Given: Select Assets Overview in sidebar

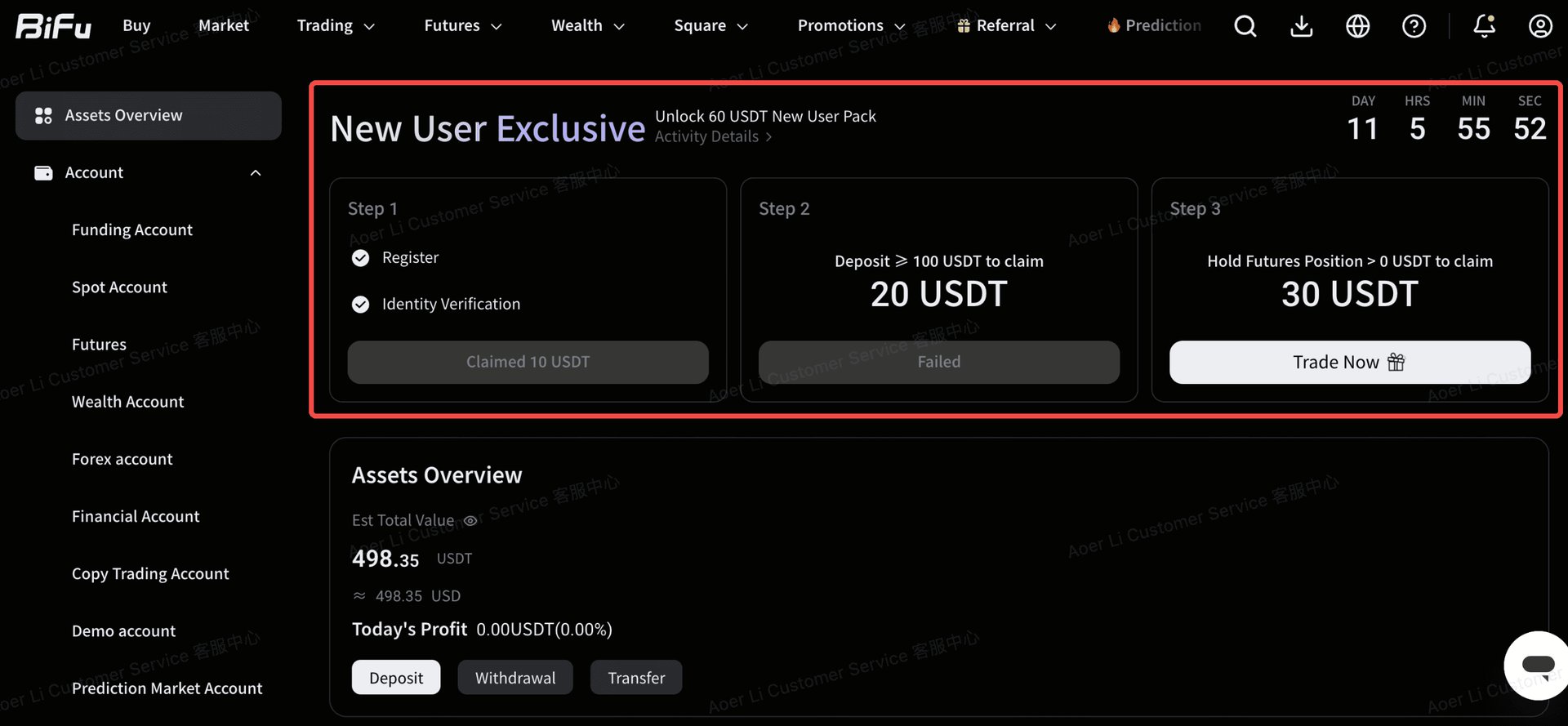Looking at the screenshot, I should coord(149,115).
